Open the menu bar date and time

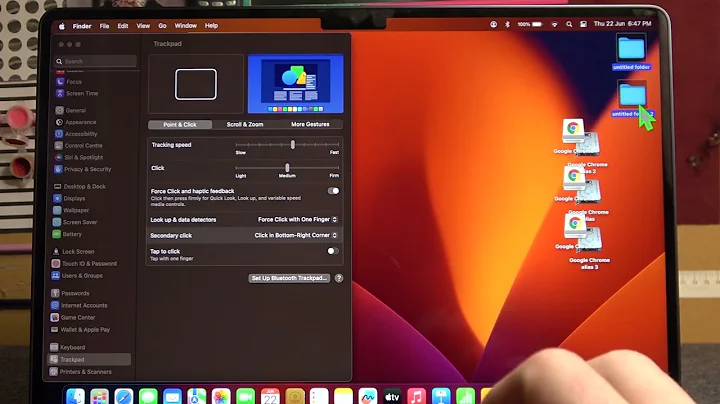(x=622, y=24)
